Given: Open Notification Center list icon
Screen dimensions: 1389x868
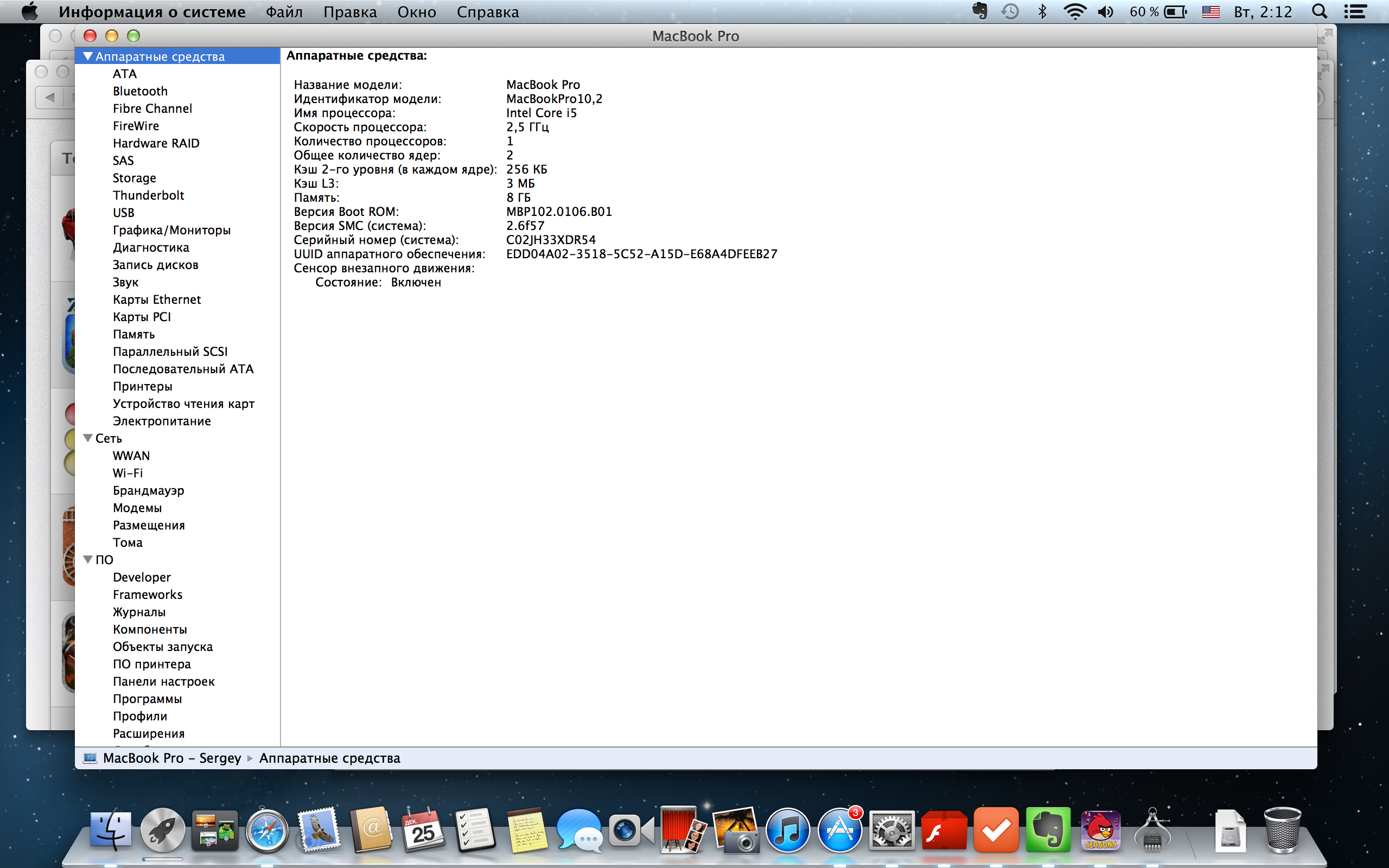Looking at the screenshot, I should [x=1356, y=11].
